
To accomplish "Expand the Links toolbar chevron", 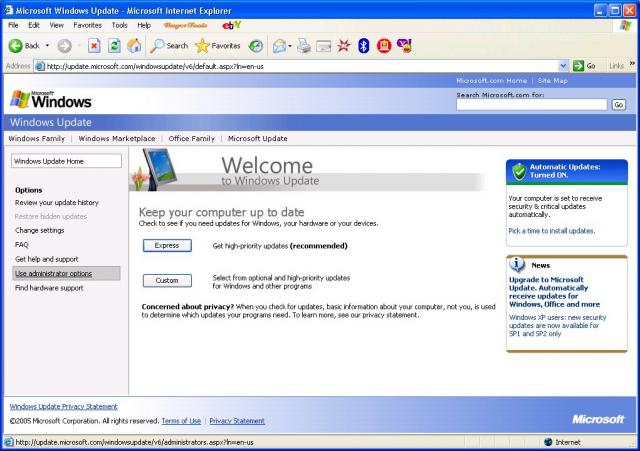I will click(632, 63).
